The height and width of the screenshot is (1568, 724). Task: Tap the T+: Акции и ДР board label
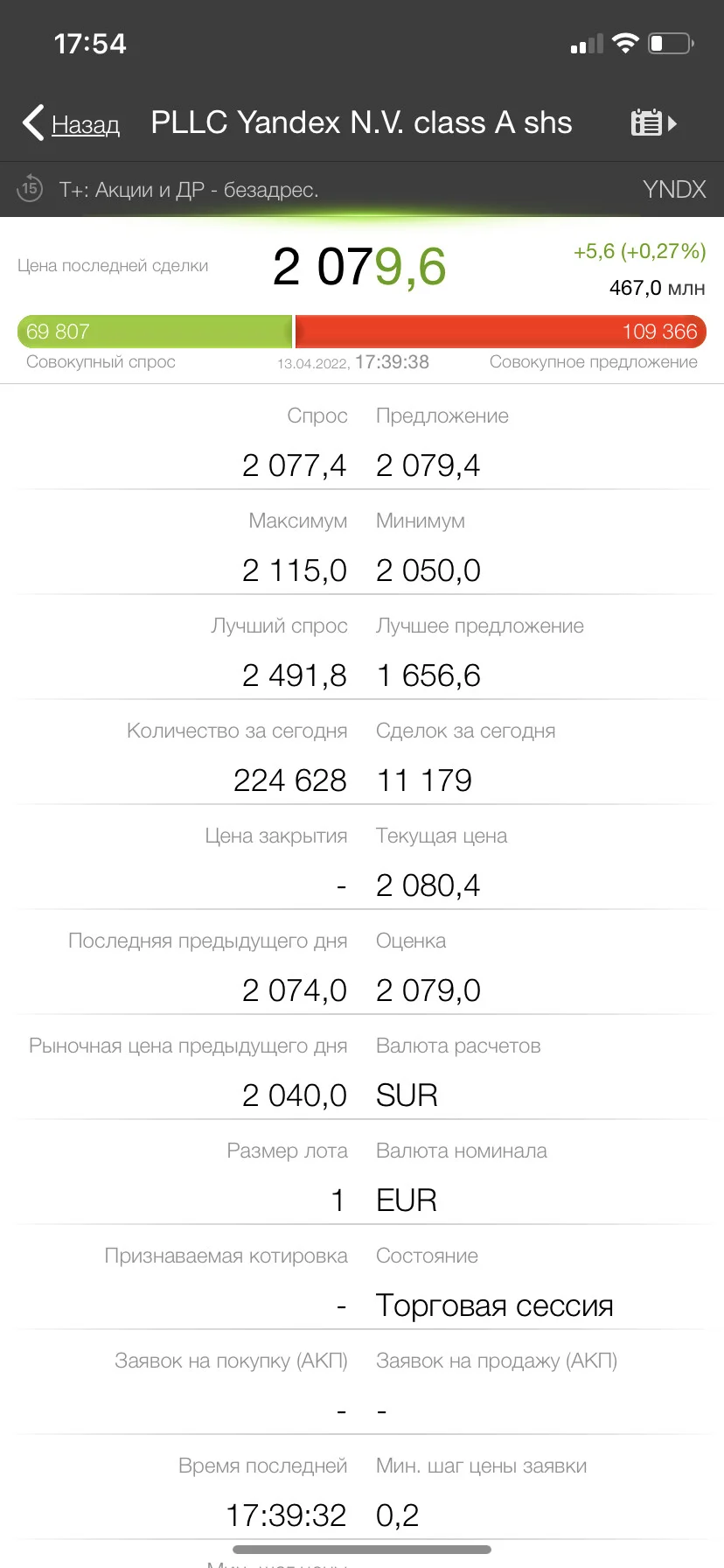pos(189,190)
